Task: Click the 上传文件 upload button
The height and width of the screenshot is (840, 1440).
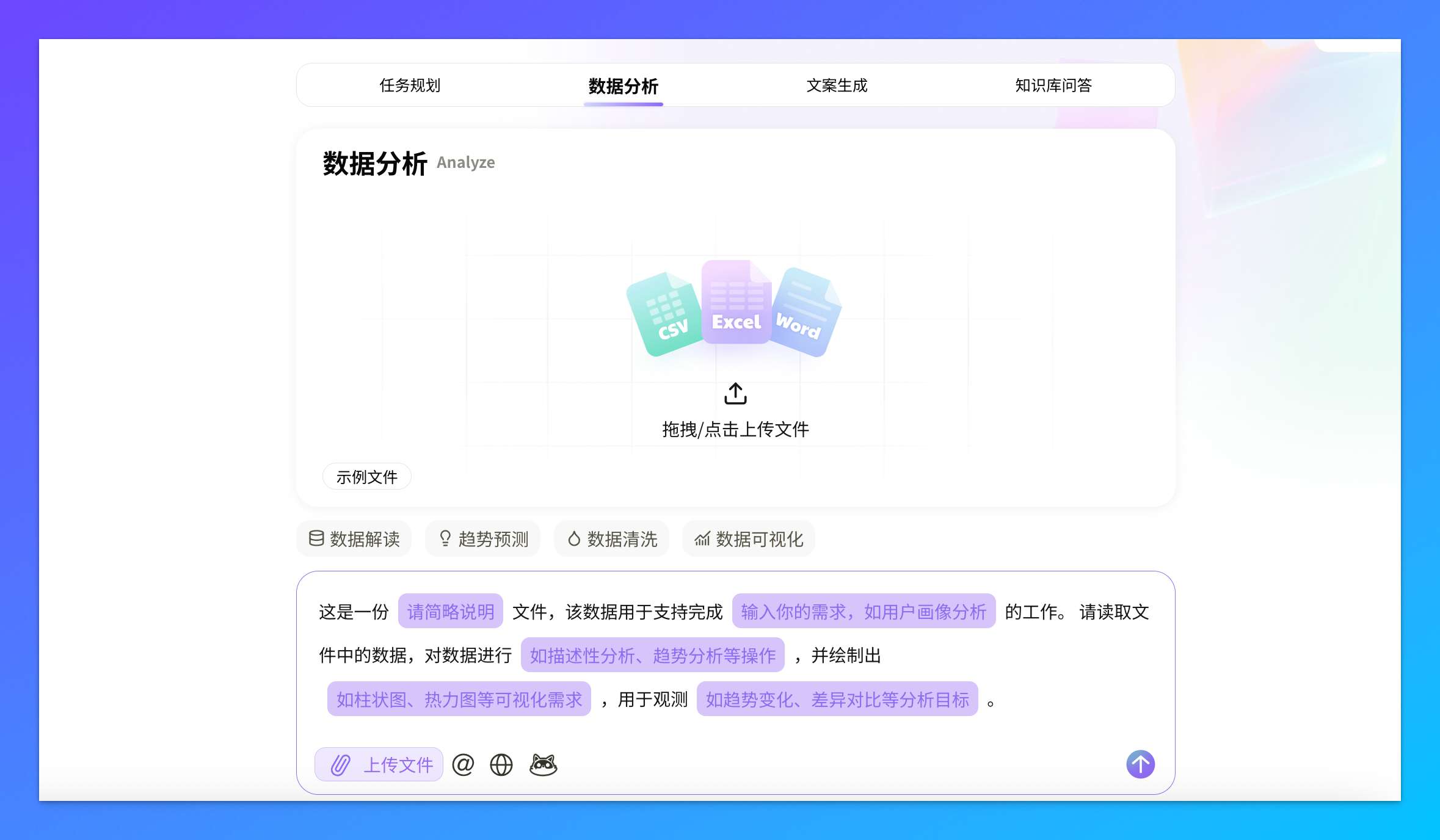Action: (379, 764)
